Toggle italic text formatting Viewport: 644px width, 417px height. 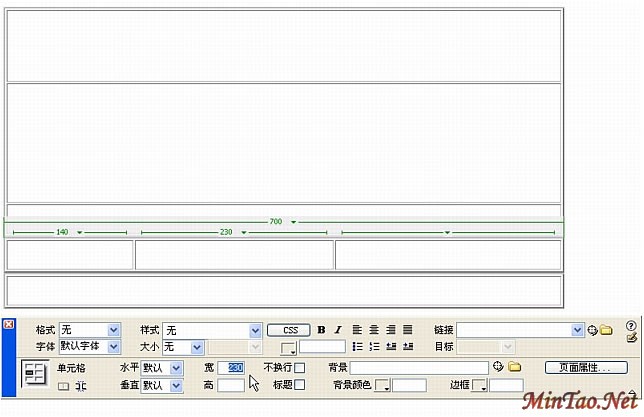(x=337, y=330)
